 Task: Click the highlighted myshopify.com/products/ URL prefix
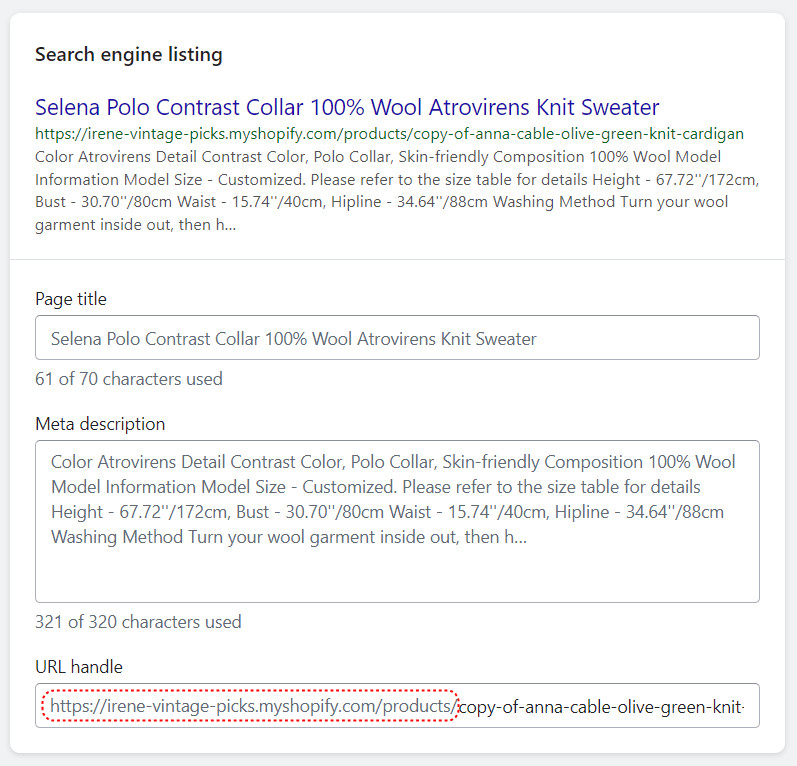tap(251, 706)
